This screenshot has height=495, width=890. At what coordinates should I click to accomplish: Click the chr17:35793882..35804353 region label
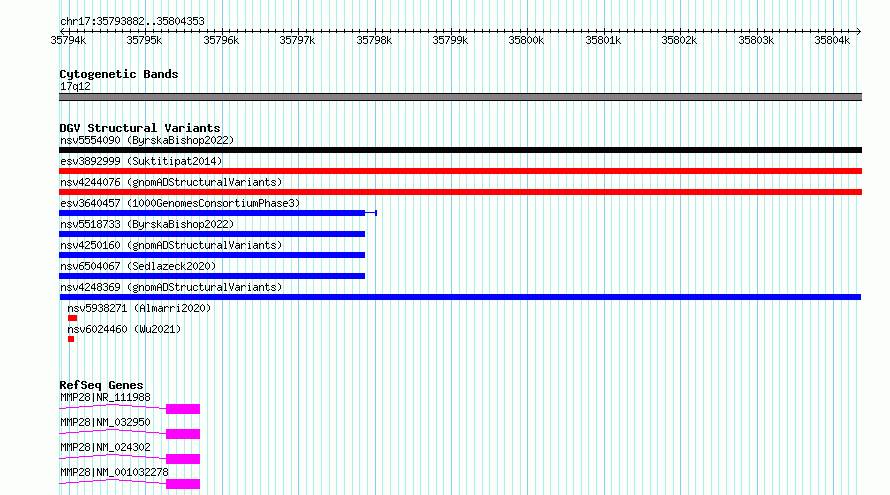coord(132,22)
